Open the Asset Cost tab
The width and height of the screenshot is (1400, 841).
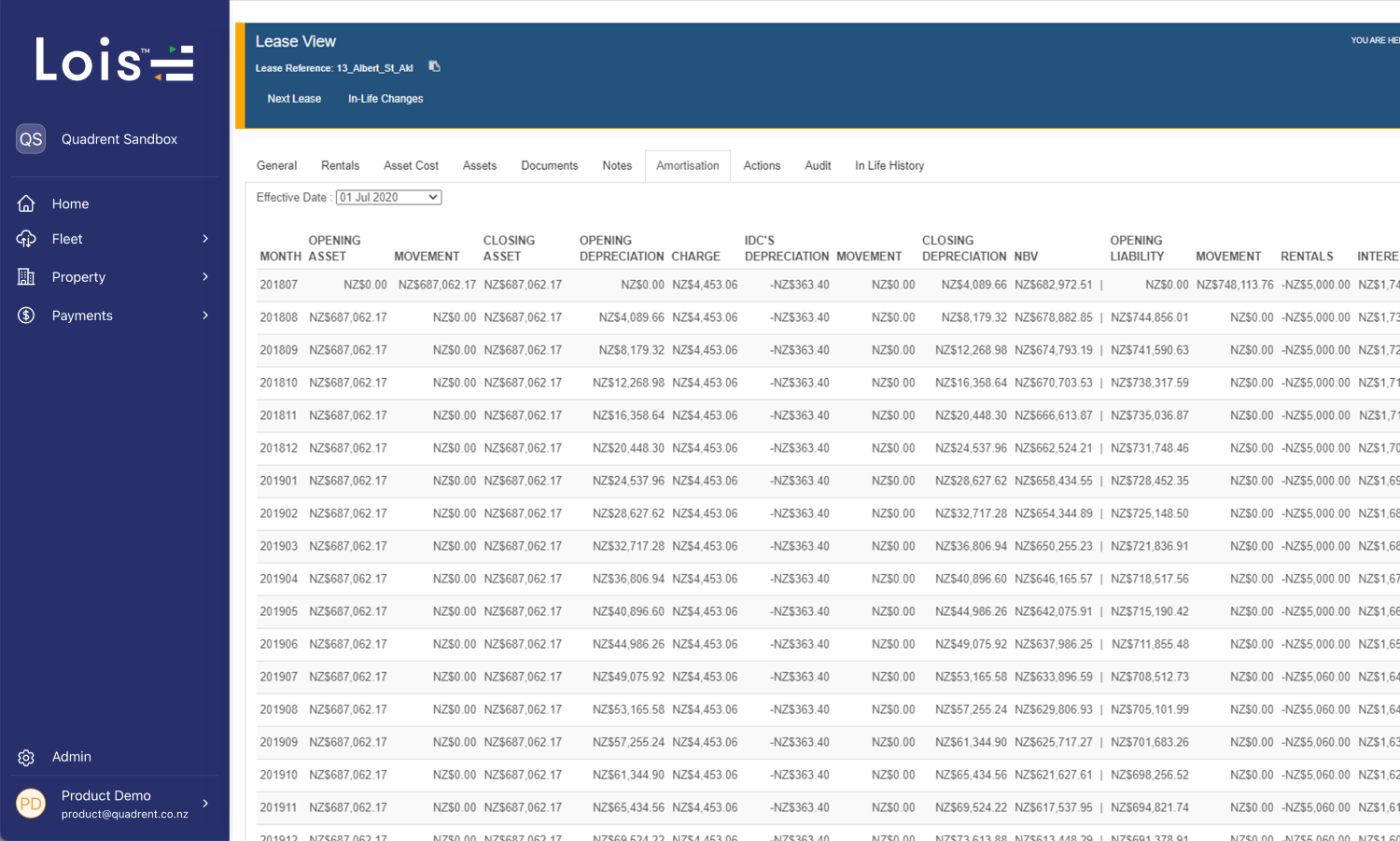(x=411, y=166)
